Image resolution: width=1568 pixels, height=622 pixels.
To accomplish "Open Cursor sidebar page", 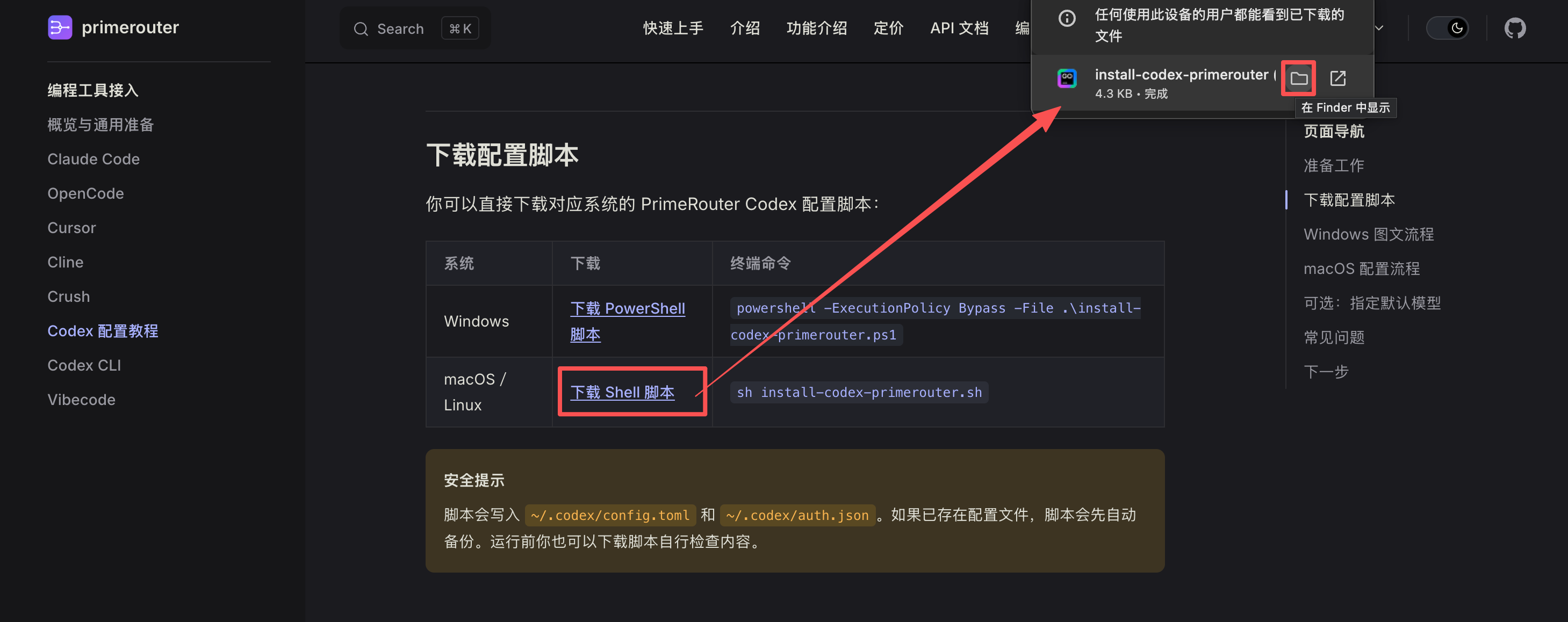I will coord(71,228).
